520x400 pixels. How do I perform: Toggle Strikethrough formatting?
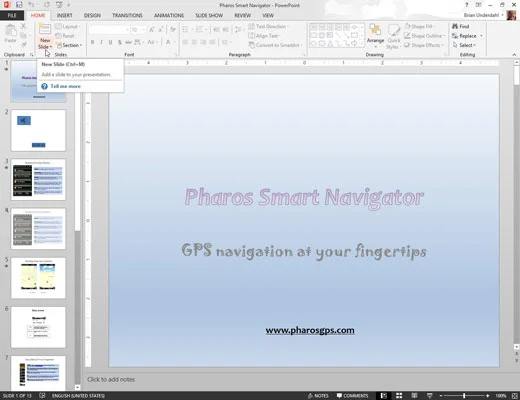point(128,42)
